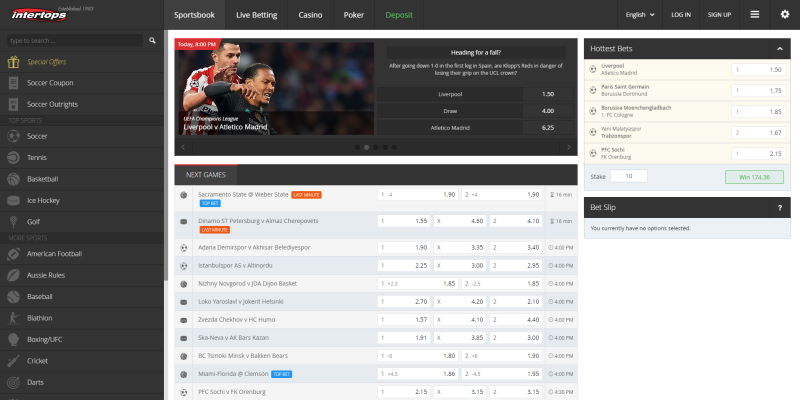Click TOP BET badge on Miami-Florida game
This screenshot has width=800, height=400.
[281, 374]
